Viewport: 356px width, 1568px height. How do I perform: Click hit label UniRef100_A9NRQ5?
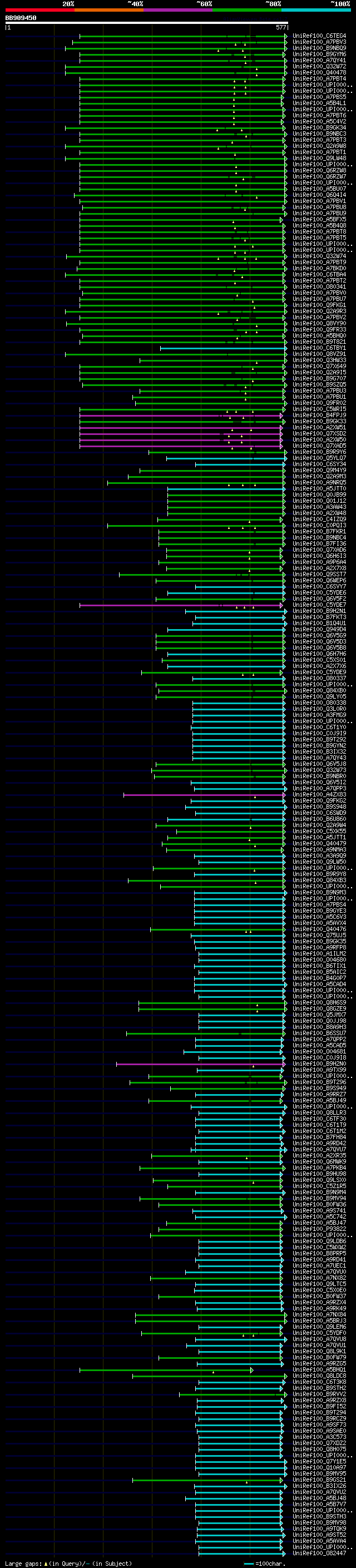[319, 483]
